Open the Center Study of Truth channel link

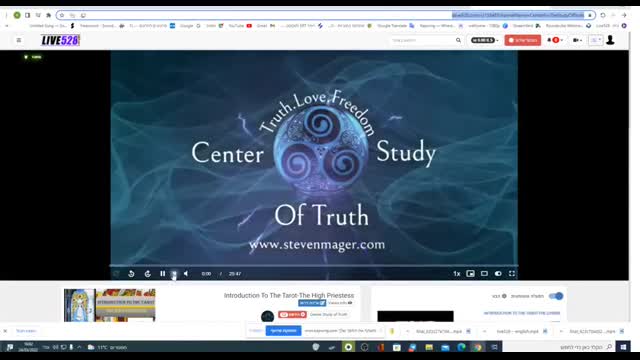[x=329, y=314]
